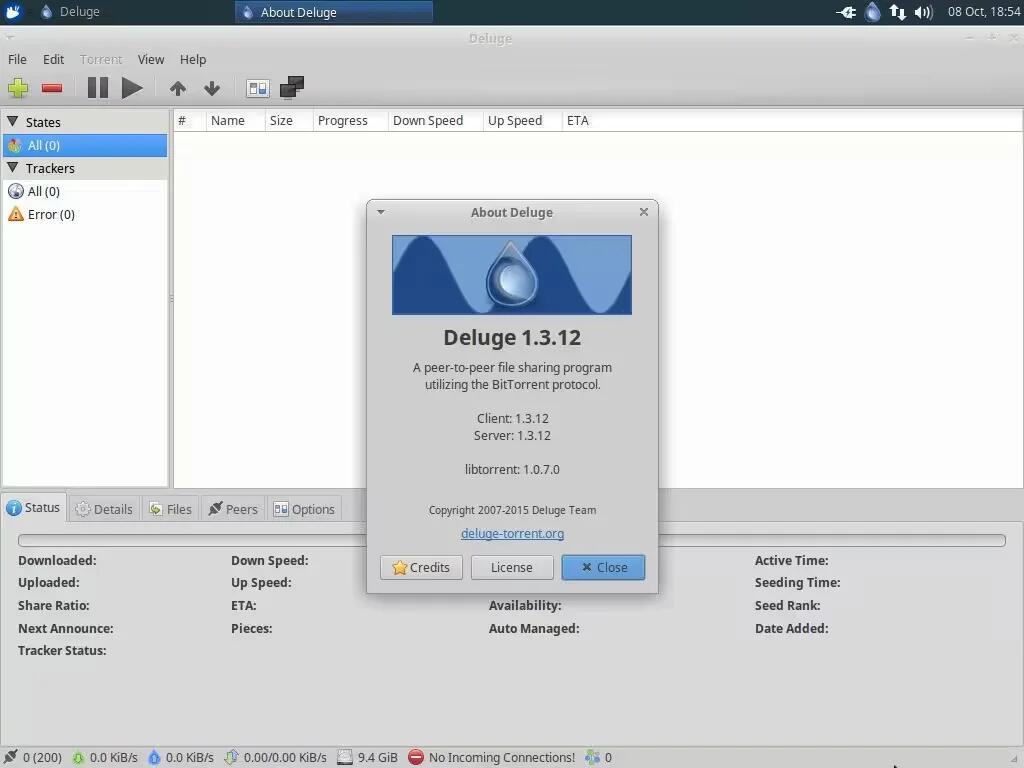This screenshot has height=768, width=1024.
Task: Click the Credits button in About dialog
Action: coord(421,568)
